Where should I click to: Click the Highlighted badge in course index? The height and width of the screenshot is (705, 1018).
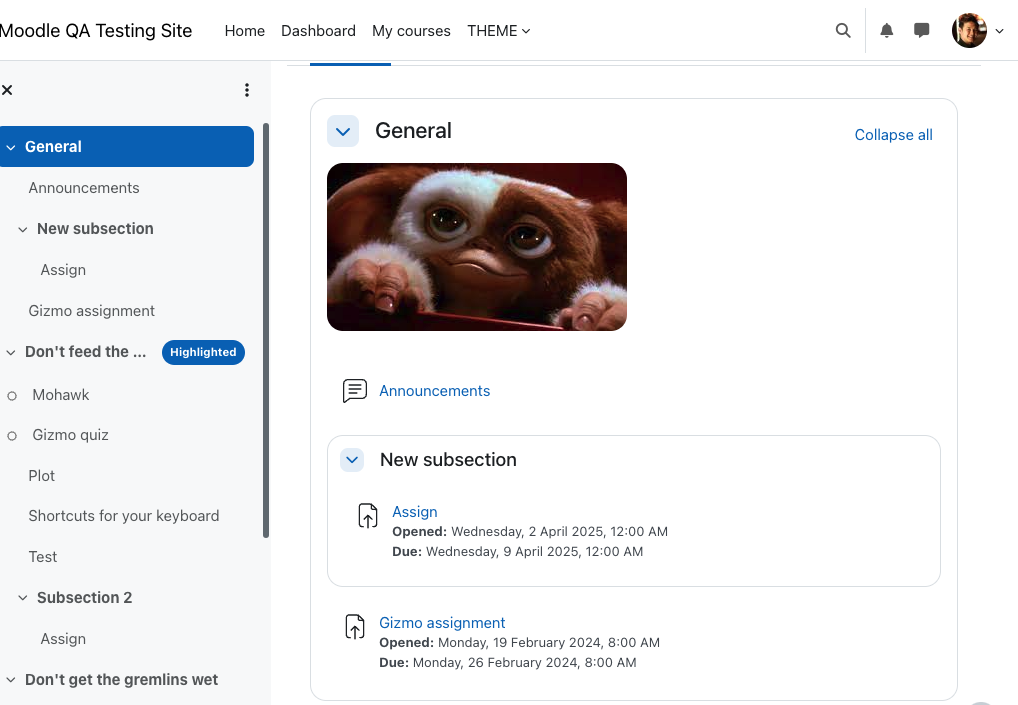(x=203, y=352)
